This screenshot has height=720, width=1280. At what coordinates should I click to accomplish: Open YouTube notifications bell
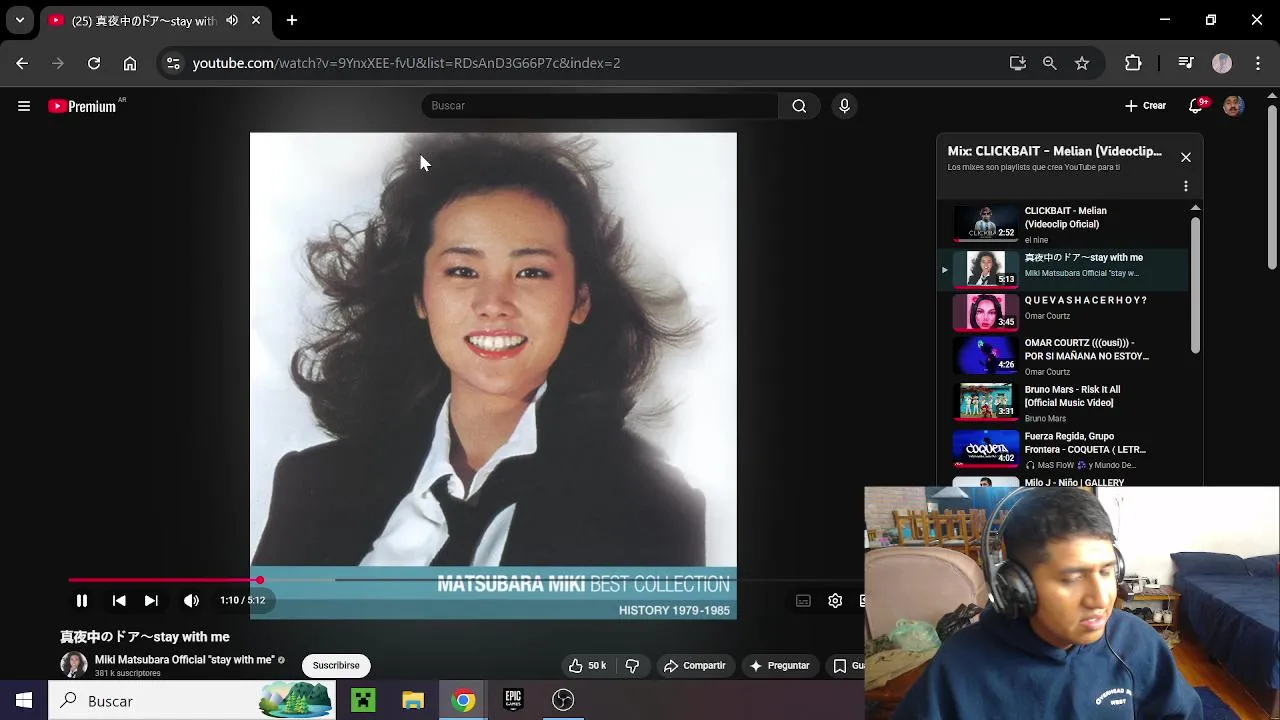coord(1196,106)
